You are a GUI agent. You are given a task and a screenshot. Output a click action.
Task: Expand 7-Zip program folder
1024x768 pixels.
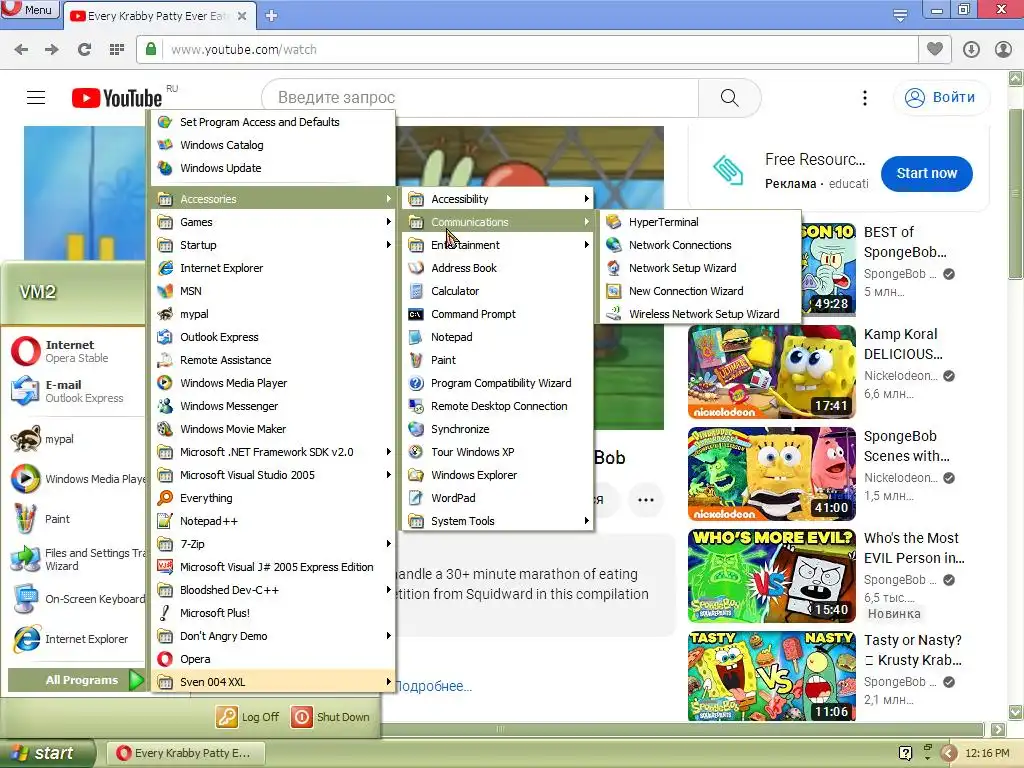(273, 543)
